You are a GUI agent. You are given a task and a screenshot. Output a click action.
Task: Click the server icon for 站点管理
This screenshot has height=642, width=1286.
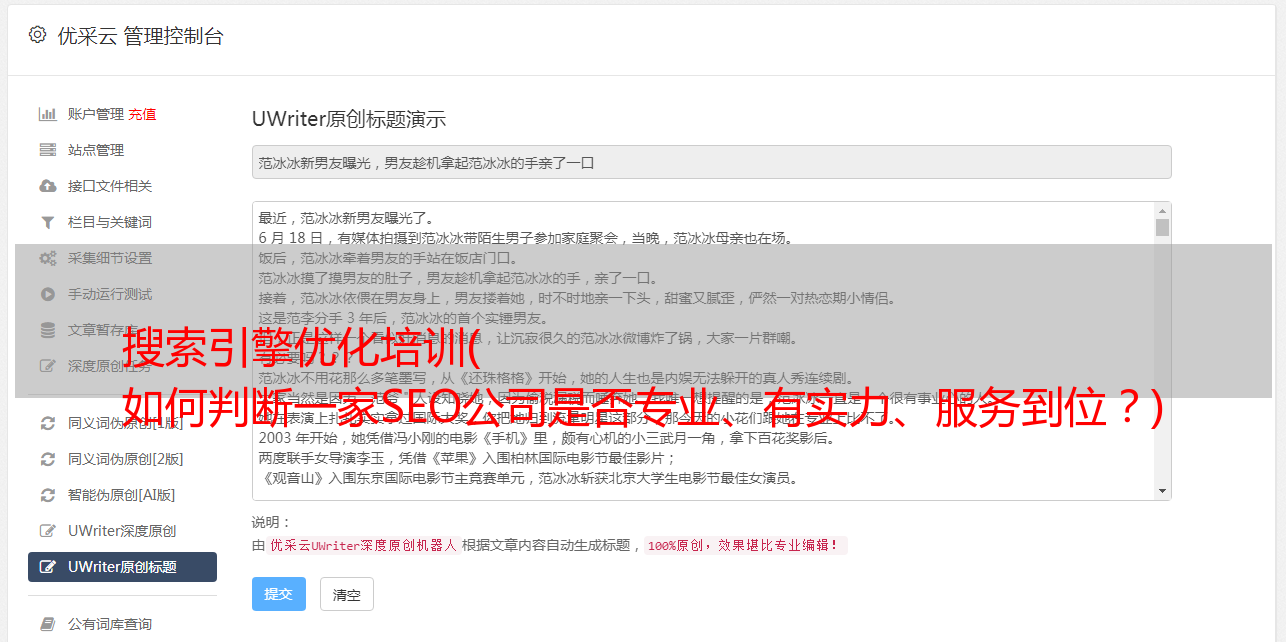point(47,150)
